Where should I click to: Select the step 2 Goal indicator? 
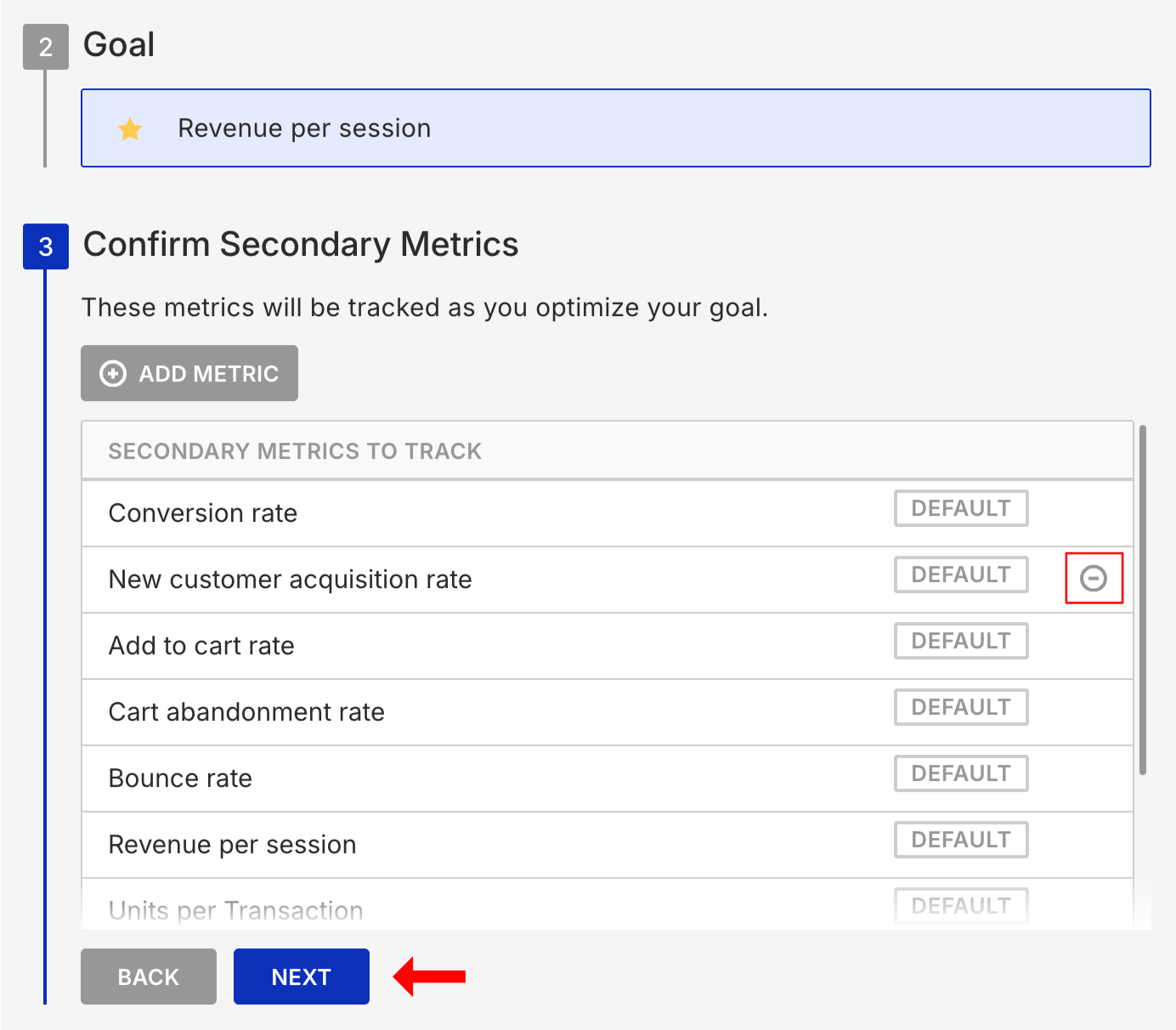(x=45, y=48)
